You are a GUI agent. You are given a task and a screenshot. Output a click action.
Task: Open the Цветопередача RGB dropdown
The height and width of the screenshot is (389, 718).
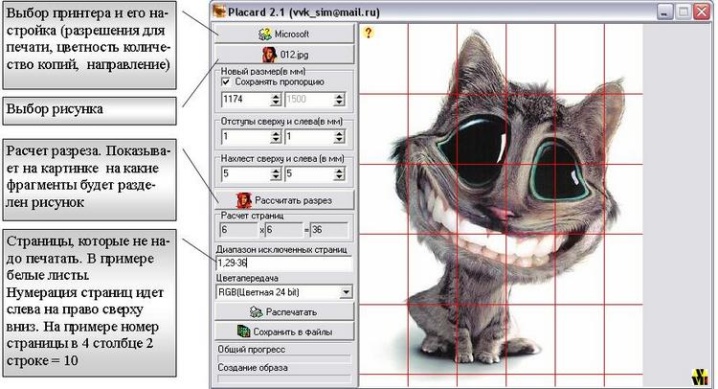tap(284, 292)
